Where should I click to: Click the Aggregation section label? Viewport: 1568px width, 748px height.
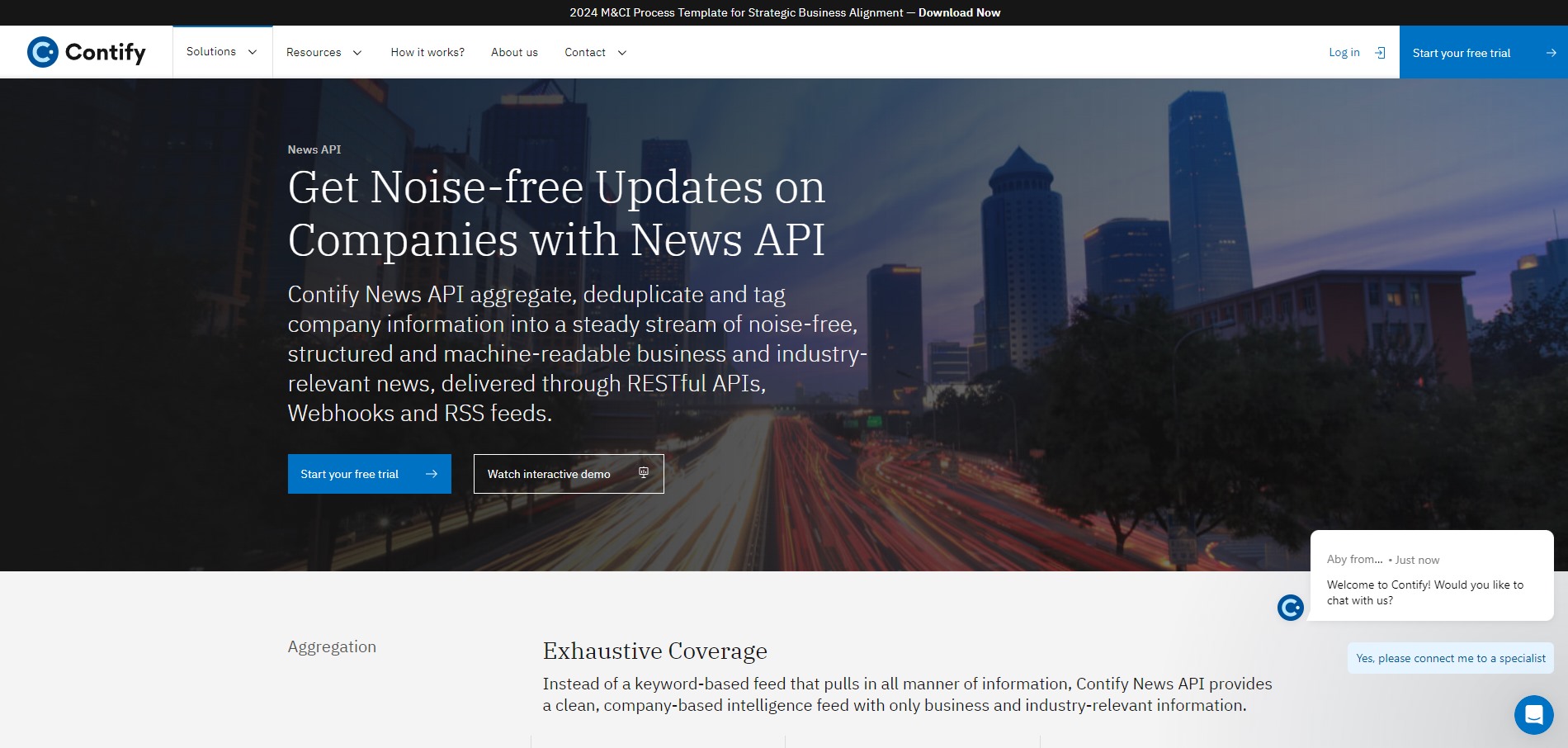tap(332, 646)
